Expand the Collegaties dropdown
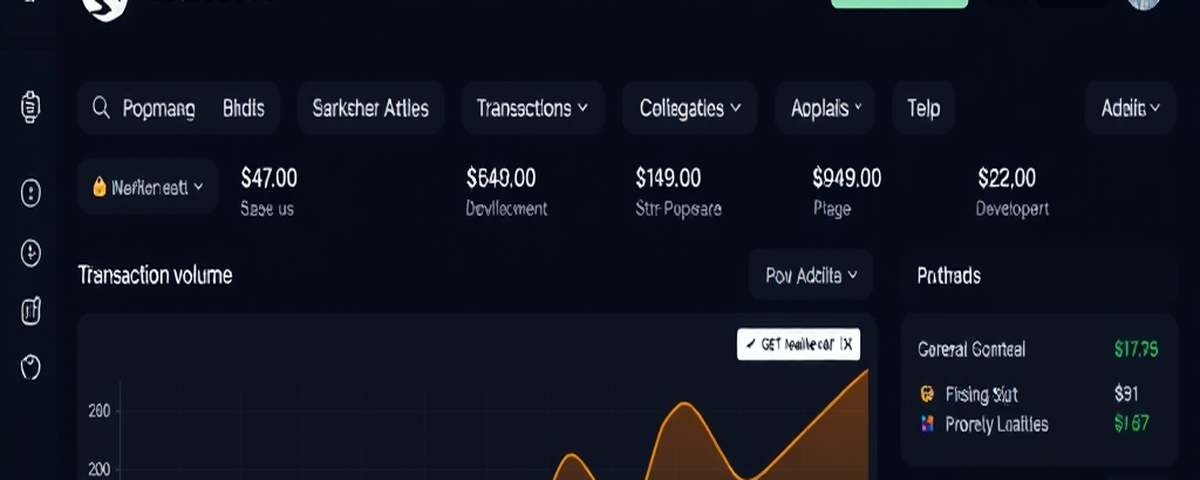Viewport: 1200px width, 480px height. pos(690,108)
